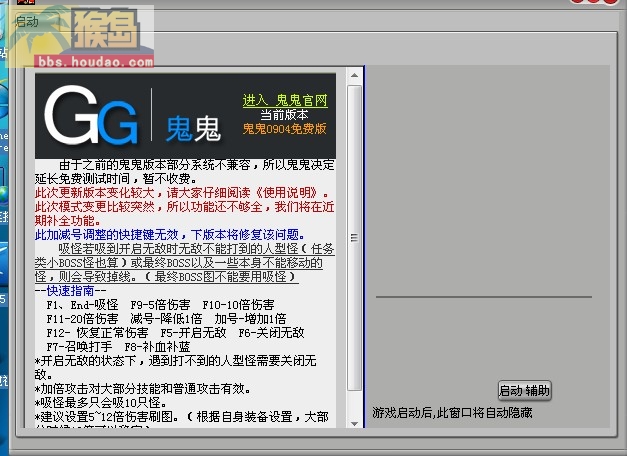Click the 当前版本 label
This screenshot has width=627, height=456.
284,115
